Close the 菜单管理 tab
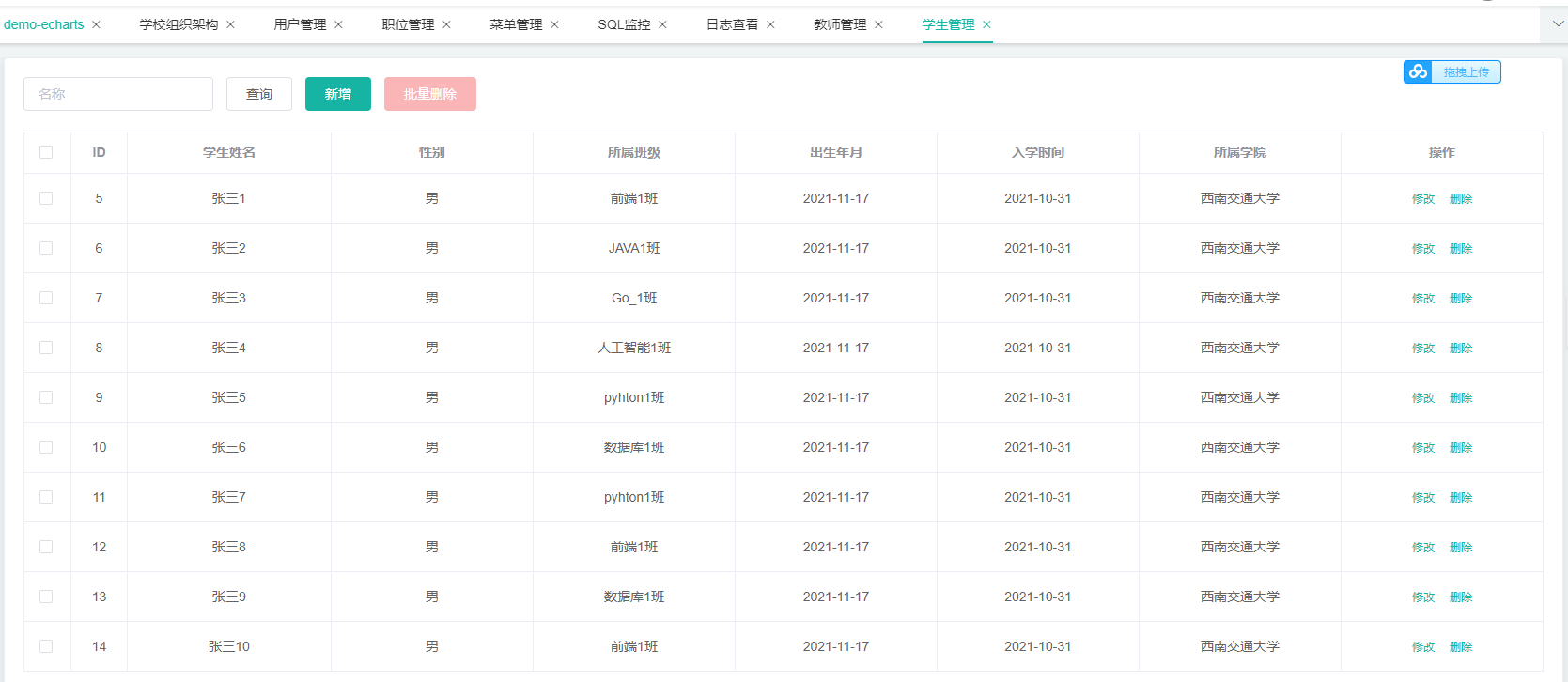 555,24
